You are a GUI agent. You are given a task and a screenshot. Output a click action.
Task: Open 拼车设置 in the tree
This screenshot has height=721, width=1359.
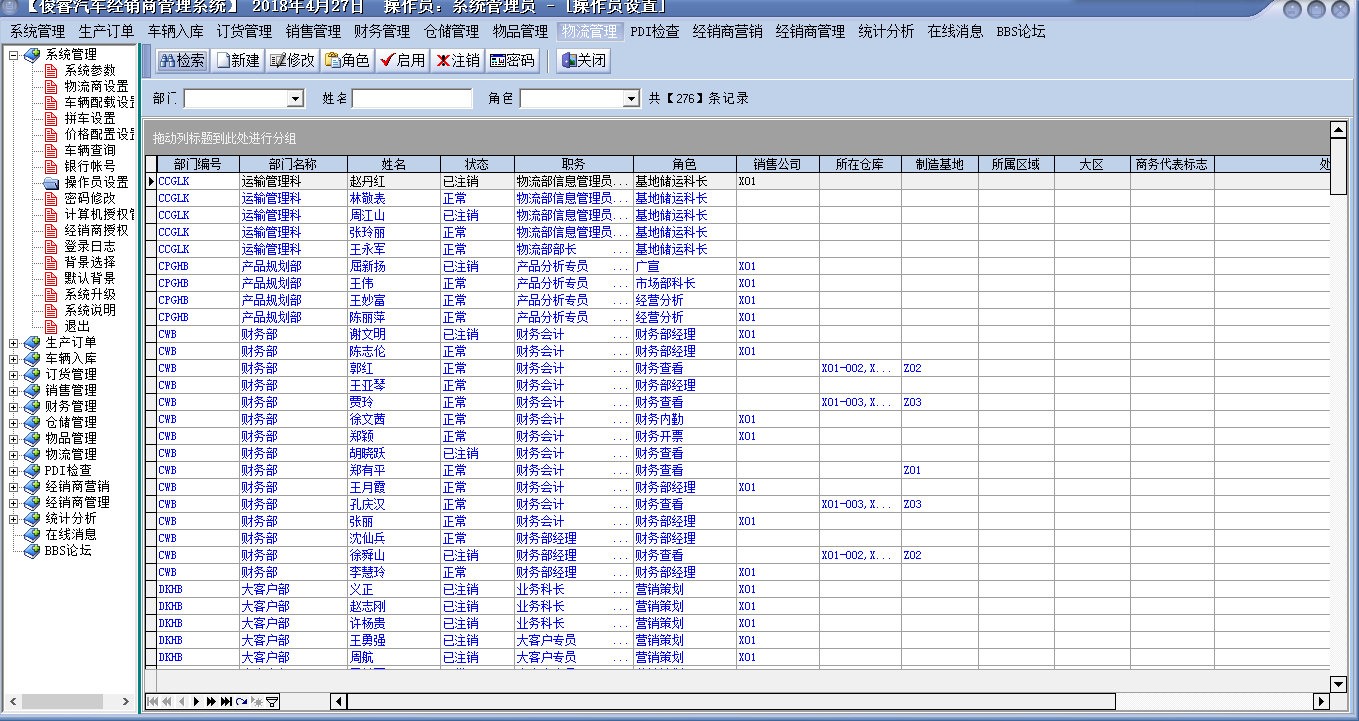[x=90, y=118]
